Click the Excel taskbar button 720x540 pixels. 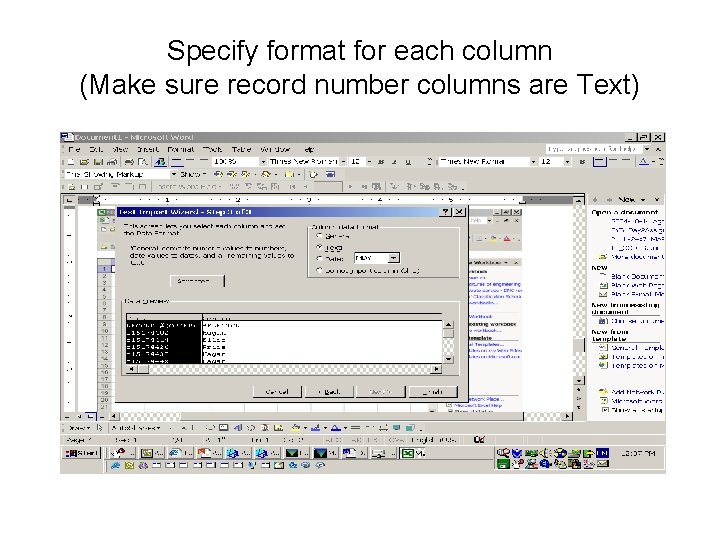click(413, 453)
